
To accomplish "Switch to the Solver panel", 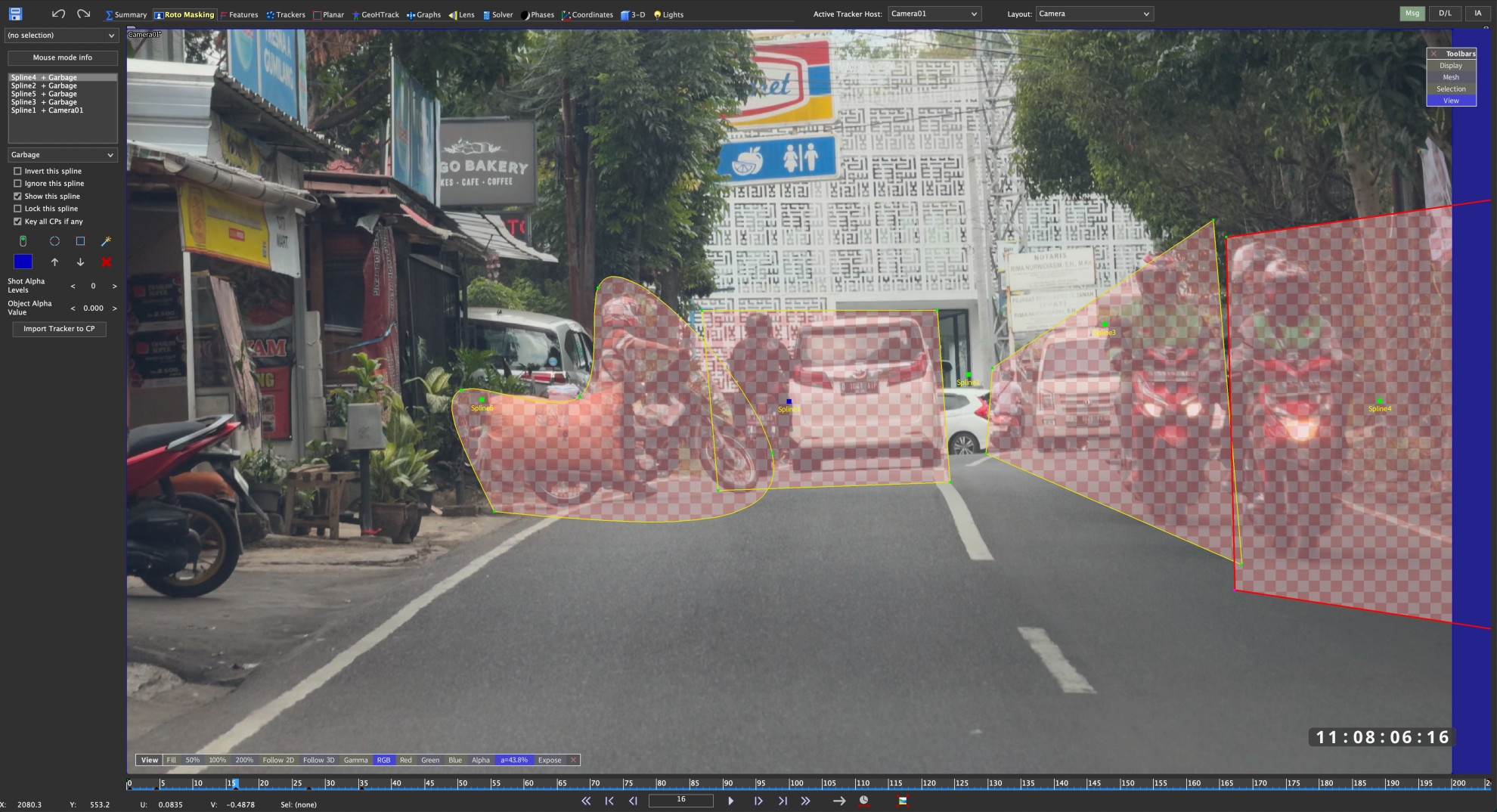I will click(x=499, y=14).
